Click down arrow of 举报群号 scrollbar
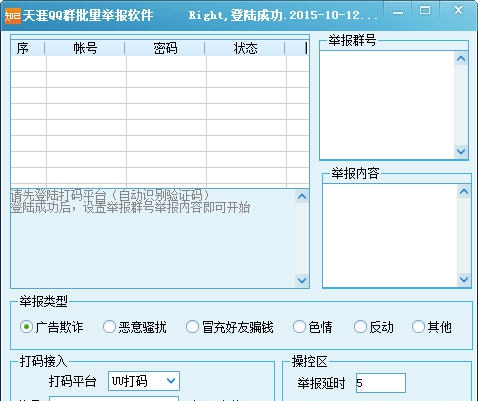 click(461, 151)
